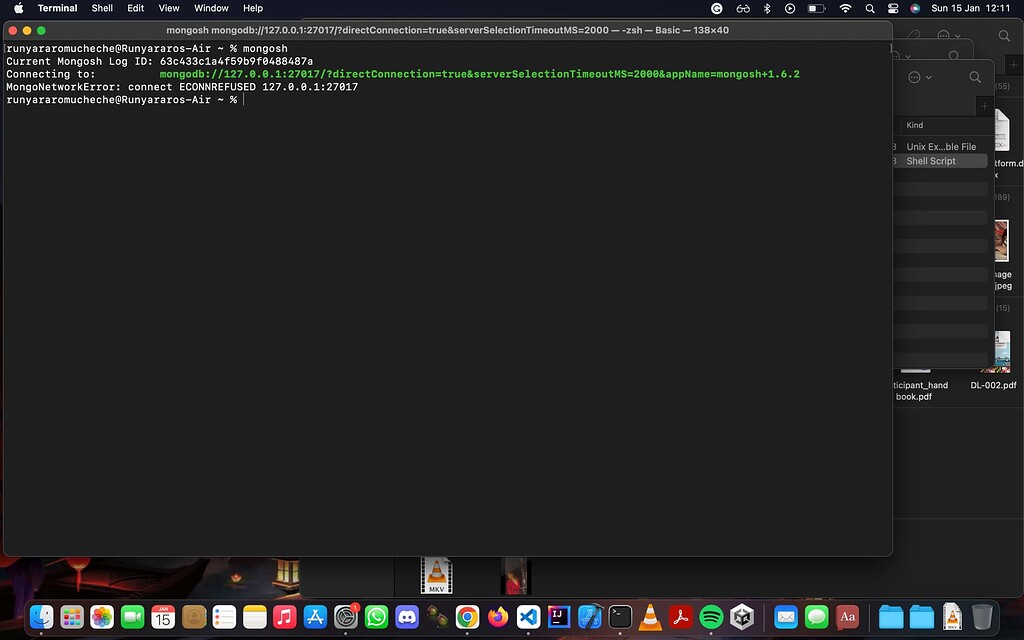Screen dimensions: 1024x640
Task: Launch Discord from the Dock
Action: [406, 617]
